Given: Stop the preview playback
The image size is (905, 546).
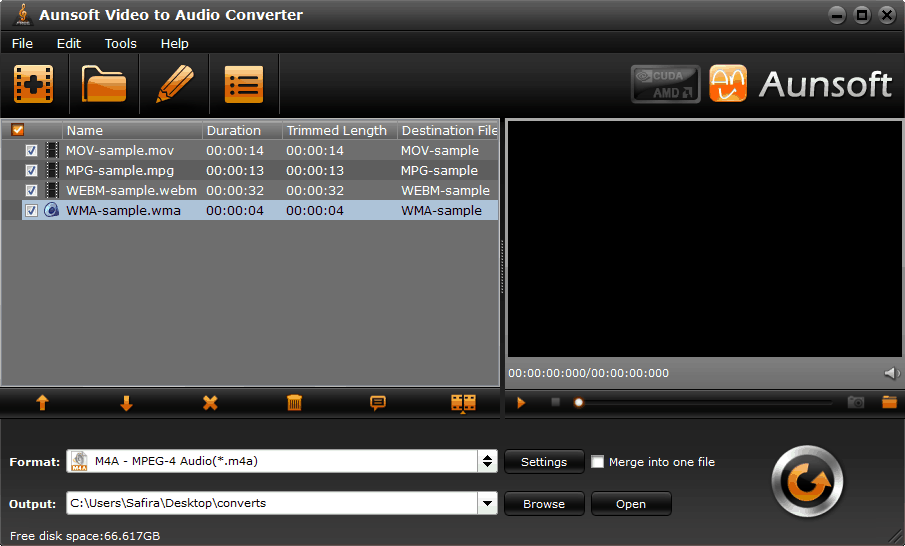Looking at the screenshot, I should [555, 402].
